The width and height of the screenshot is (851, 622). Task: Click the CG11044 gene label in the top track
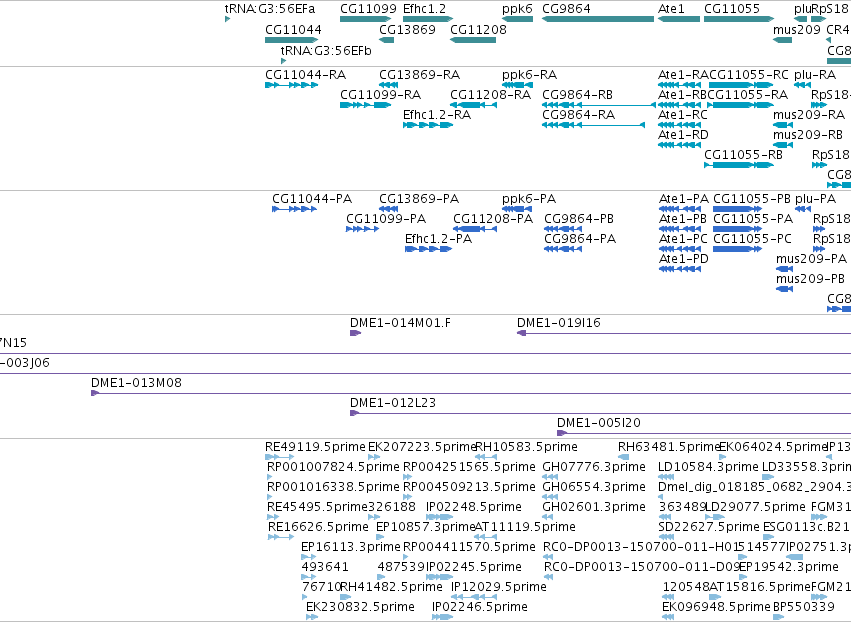pos(293,29)
